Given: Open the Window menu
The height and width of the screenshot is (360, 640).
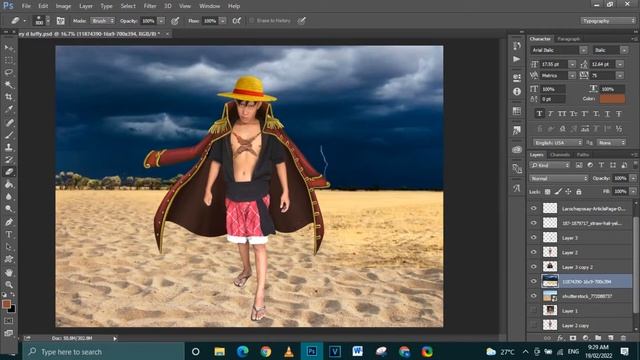Looking at the screenshot, I should 209,6.
